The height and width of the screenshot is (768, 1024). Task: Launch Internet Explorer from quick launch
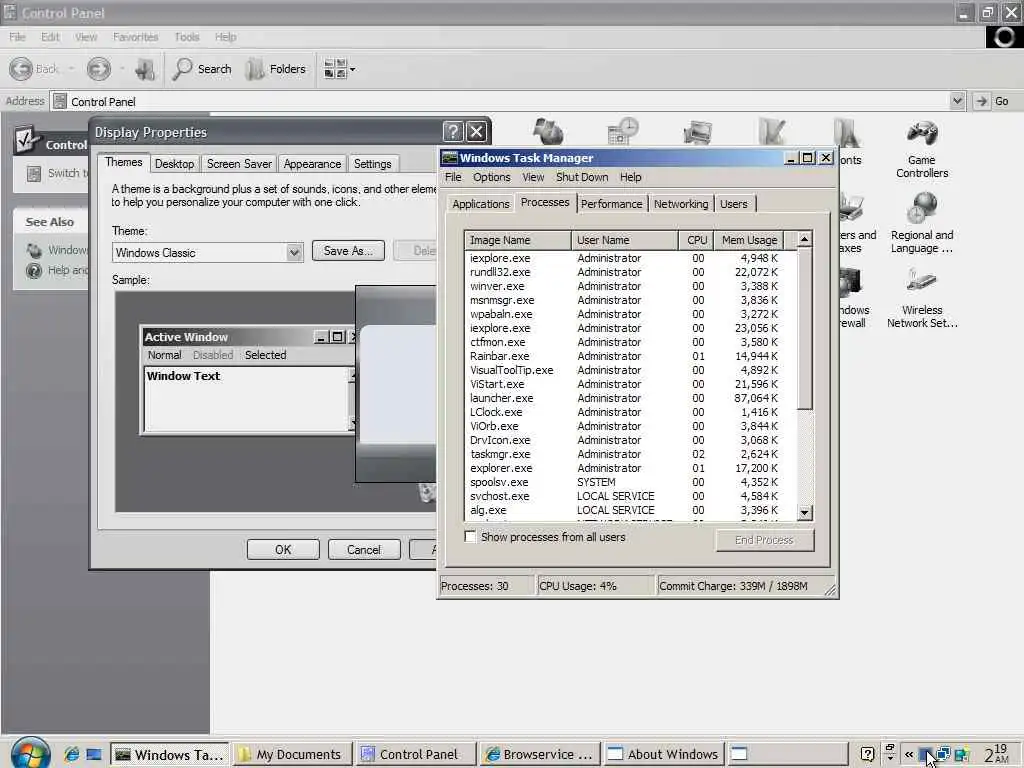tap(71, 754)
